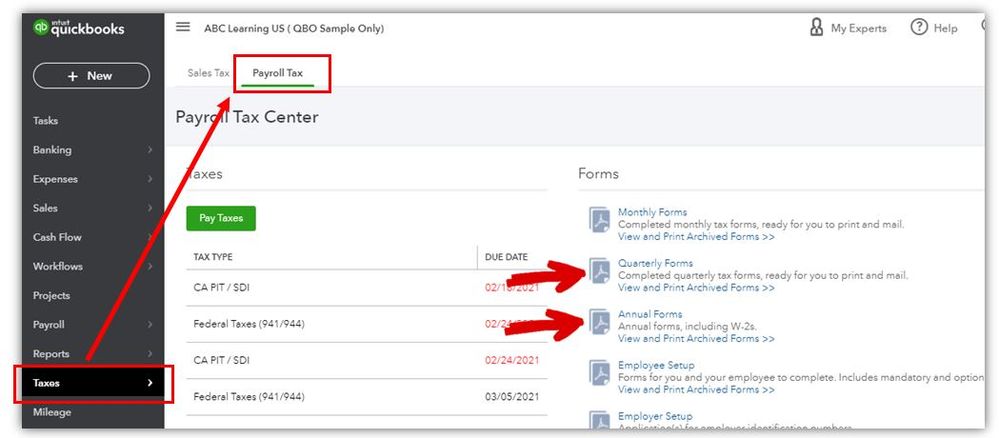
Task: Open the Employee Setup link
Action: [656, 365]
